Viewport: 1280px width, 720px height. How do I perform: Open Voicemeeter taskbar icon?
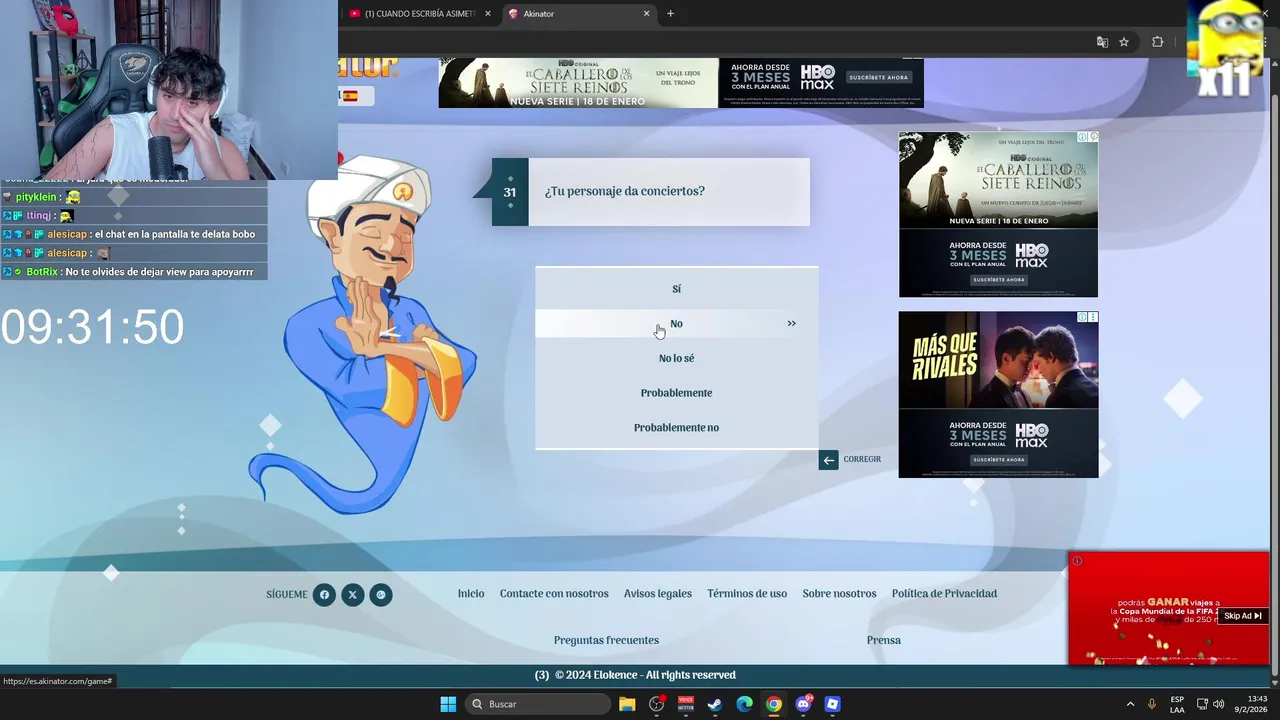point(686,704)
